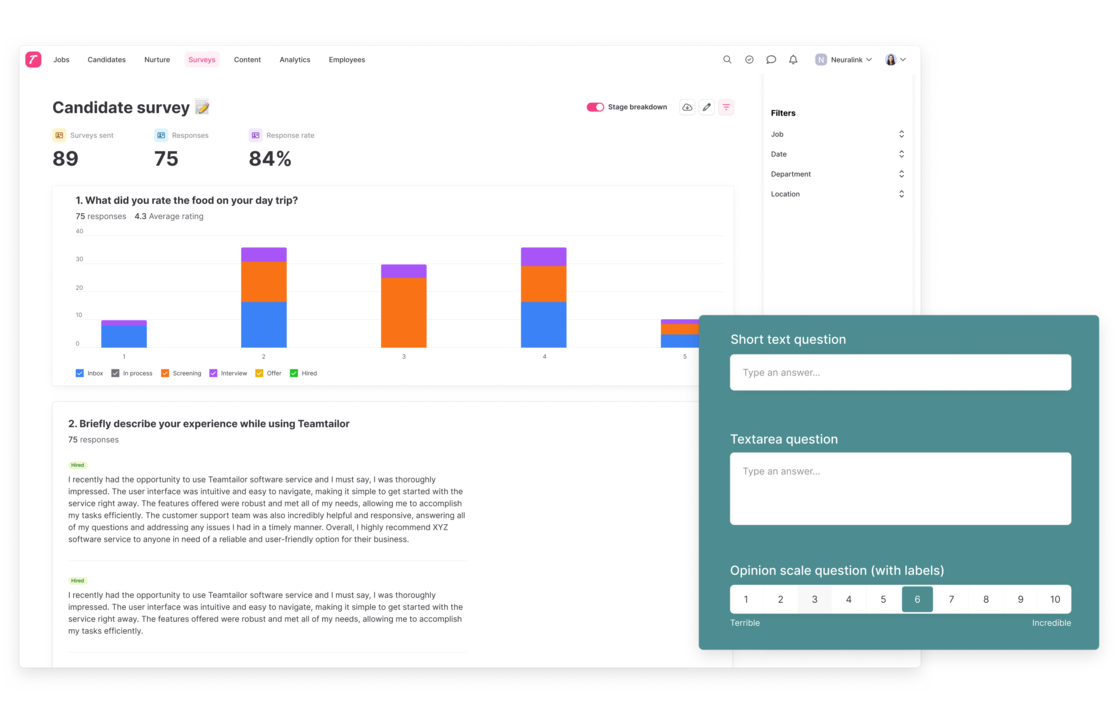Click the Textarea question input field
1120x702 pixels.
(900, 488)
